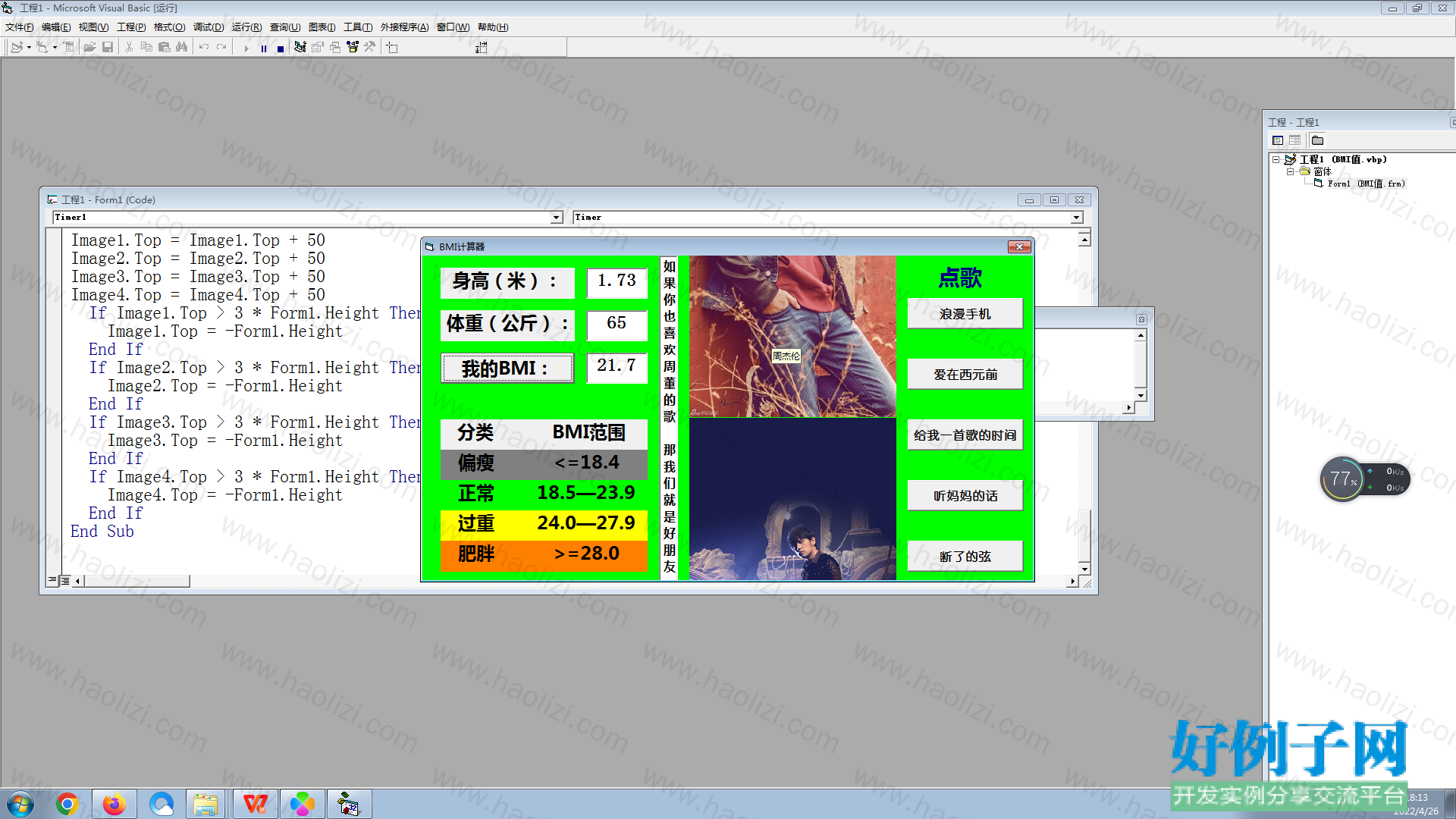The height and width of the screenshot is (819, 1456).
Task: Click the height input field showing 1.73
Action: click(x=617, y=282)
